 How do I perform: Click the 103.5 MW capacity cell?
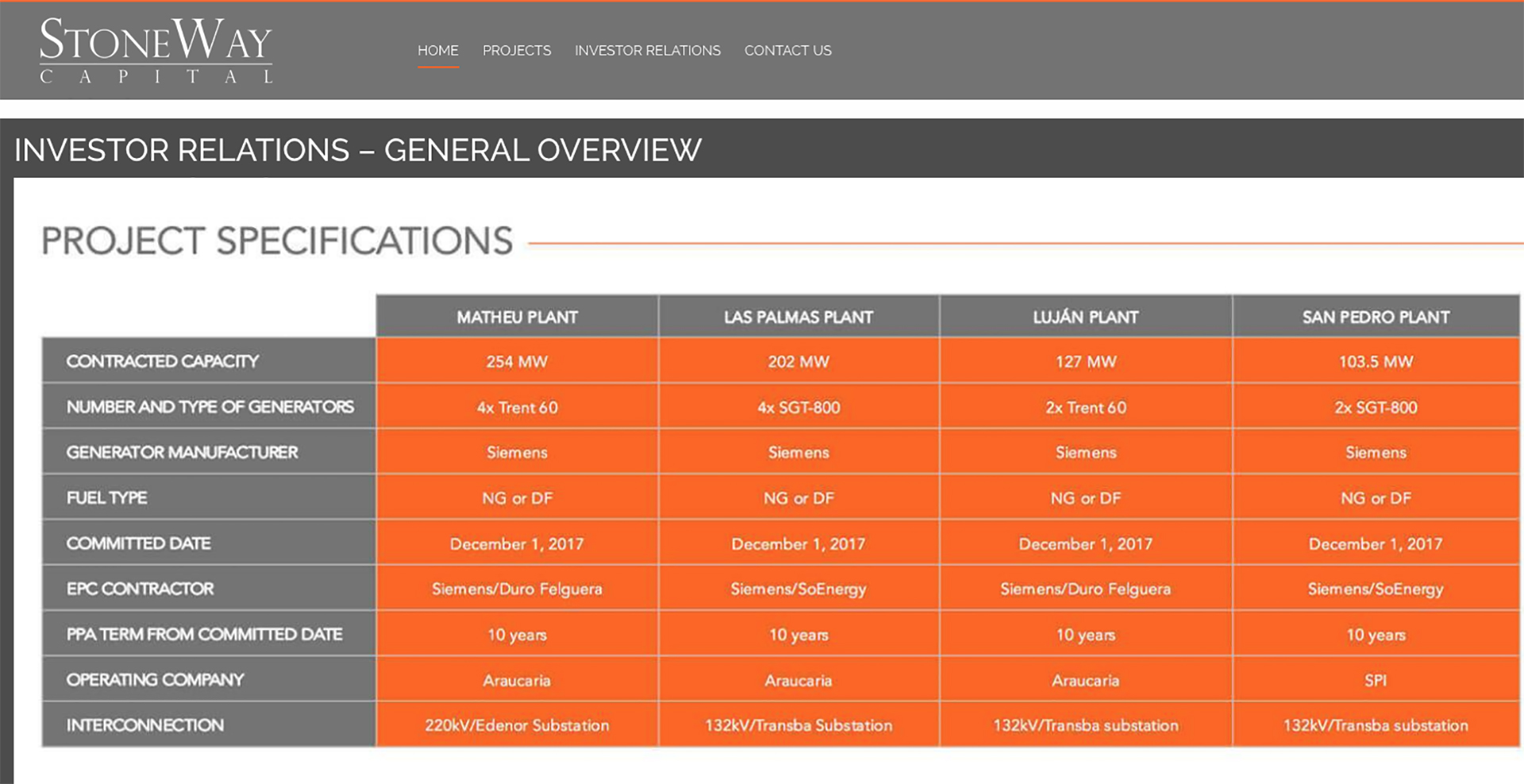(1376, 361)
